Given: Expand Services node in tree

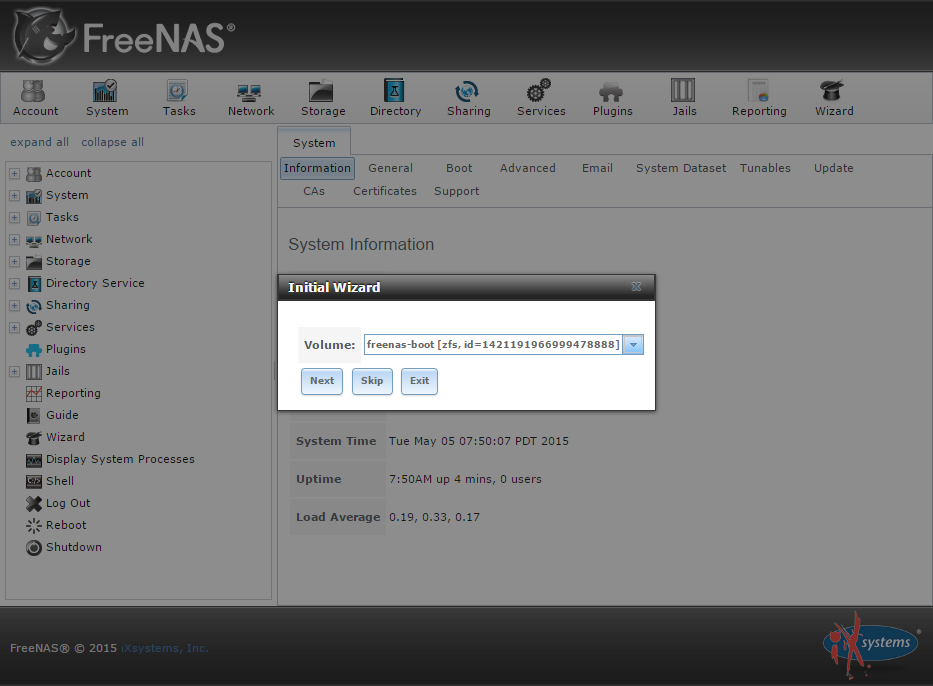Looking at the screenshot, I should pos(14,328).
